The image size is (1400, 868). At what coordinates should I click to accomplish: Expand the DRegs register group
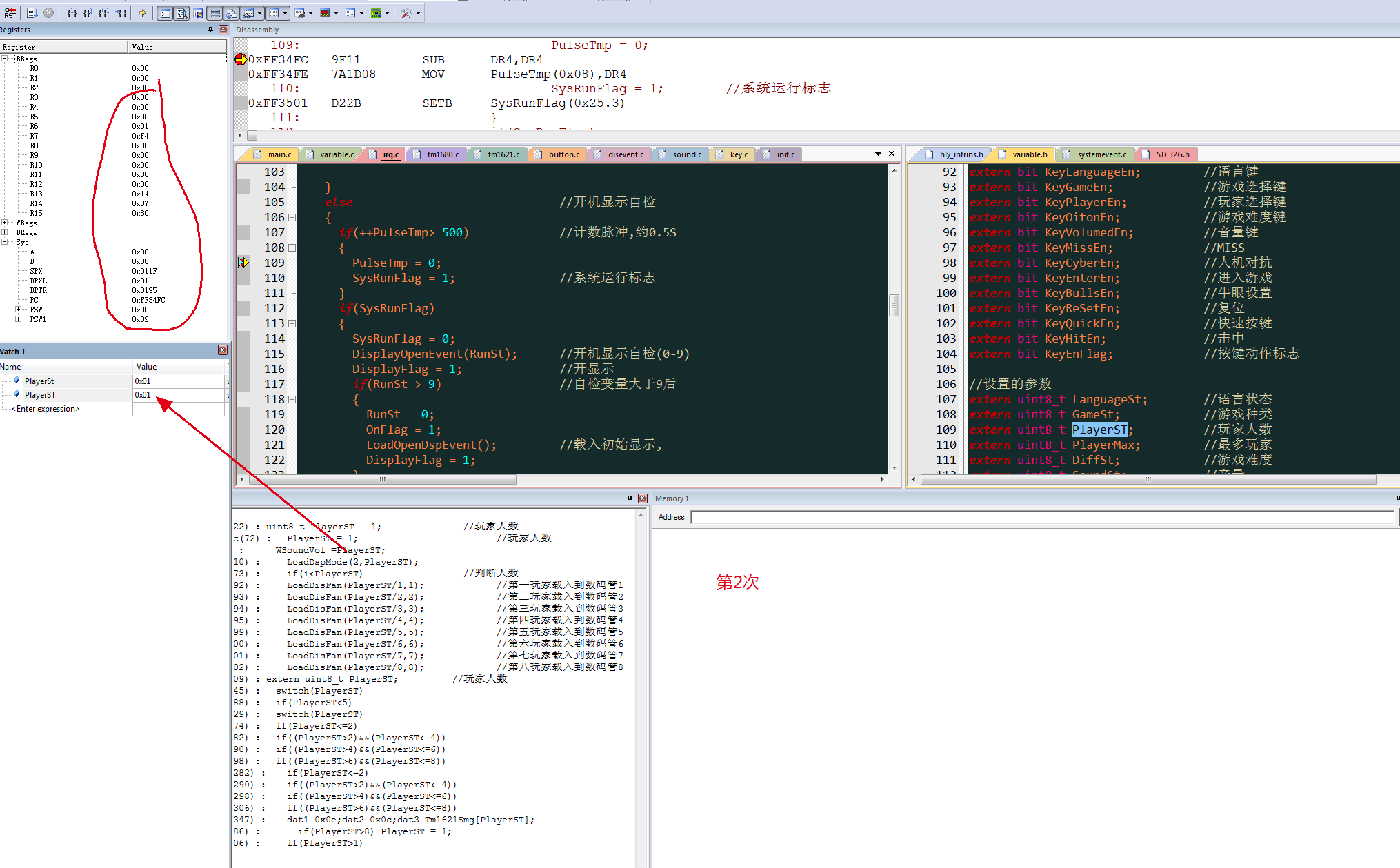click(5, 232)
